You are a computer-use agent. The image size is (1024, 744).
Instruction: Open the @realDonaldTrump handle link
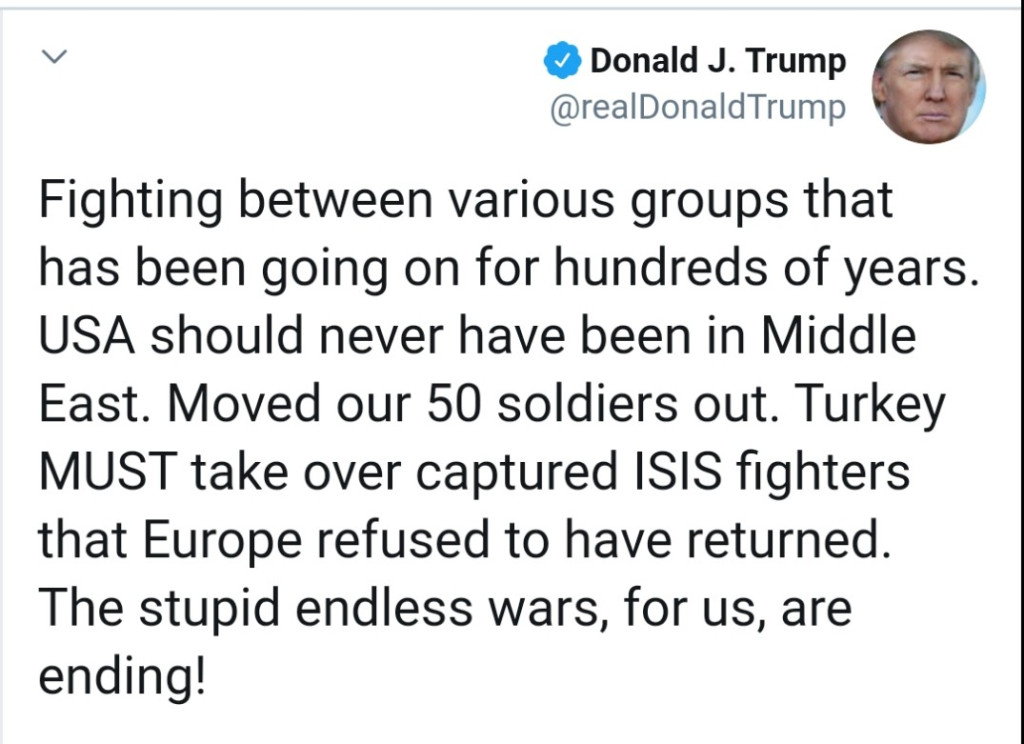pyautogui.click(x=698, y=107)
